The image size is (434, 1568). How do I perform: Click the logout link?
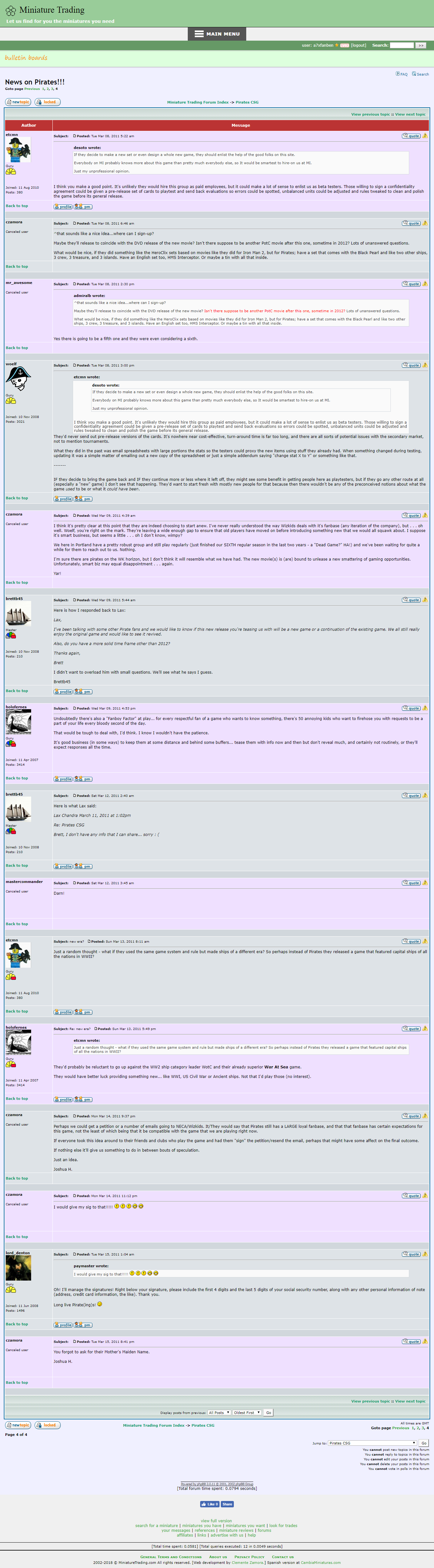click(358, 46)
